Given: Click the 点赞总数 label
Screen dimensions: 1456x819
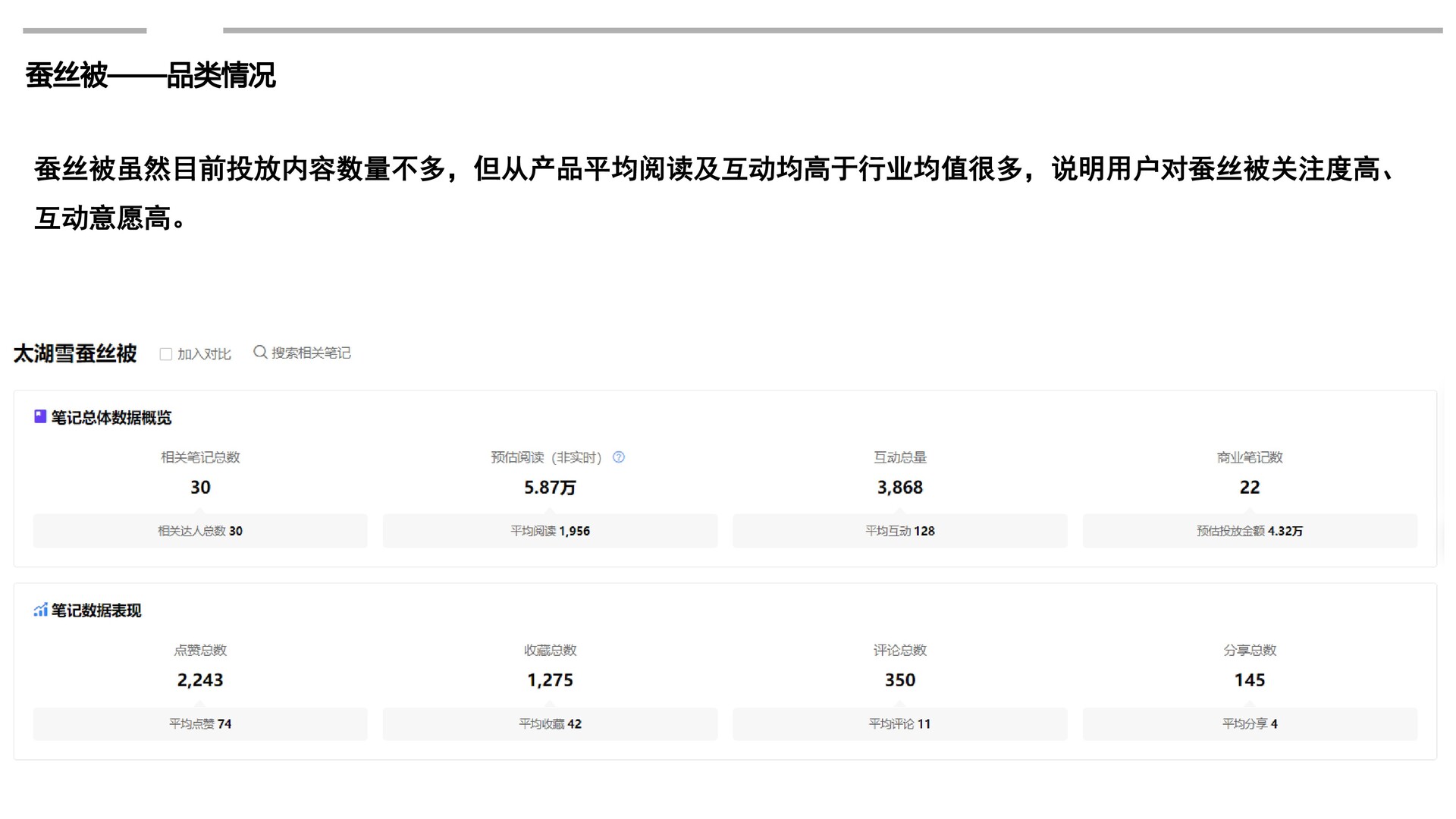Looking at the screenshot, I should pos(200,650).
